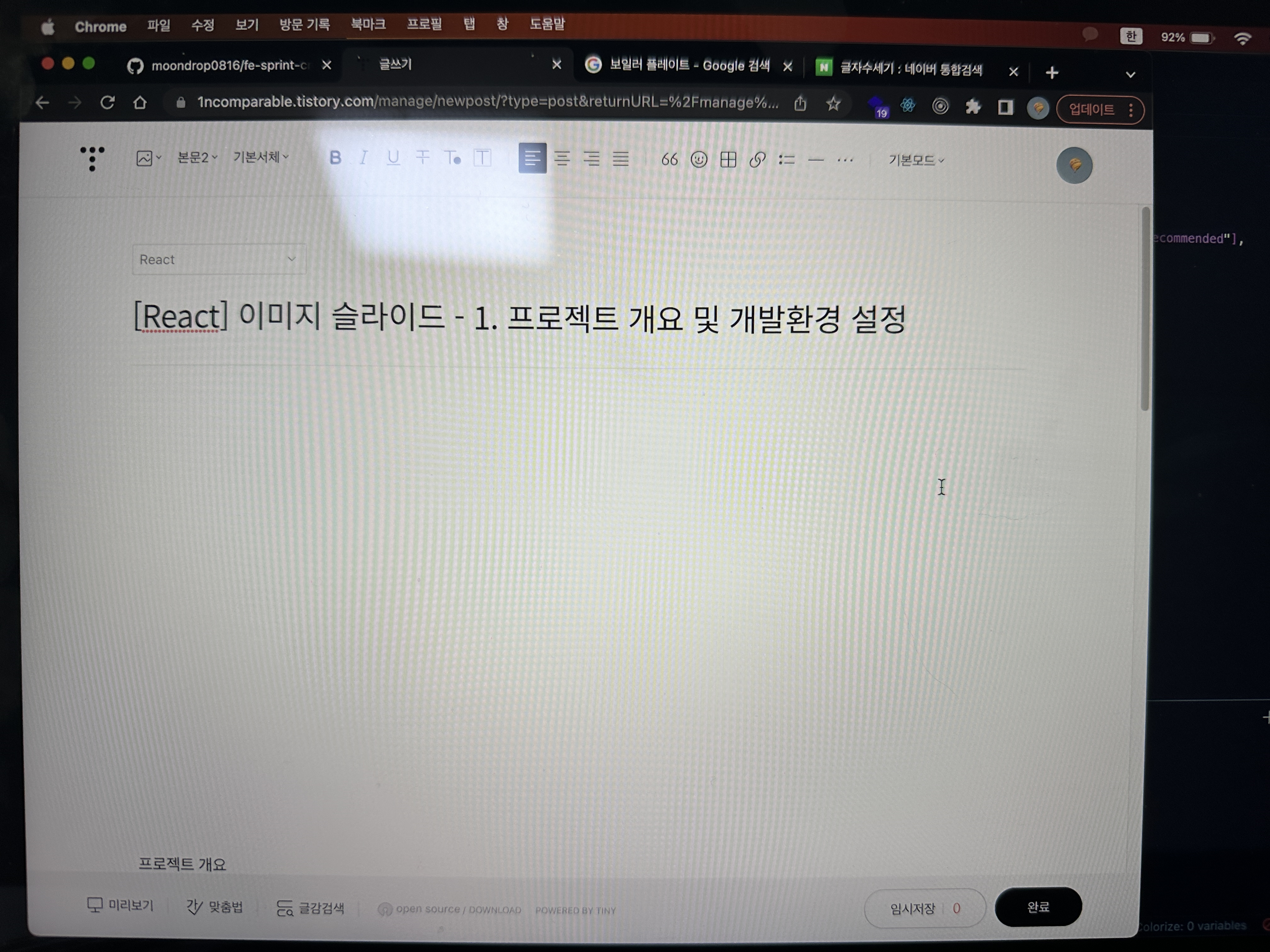Viewport: 1270px width, 952px height.
Task: Toggle underline text formatting
Action: (393, 158)
